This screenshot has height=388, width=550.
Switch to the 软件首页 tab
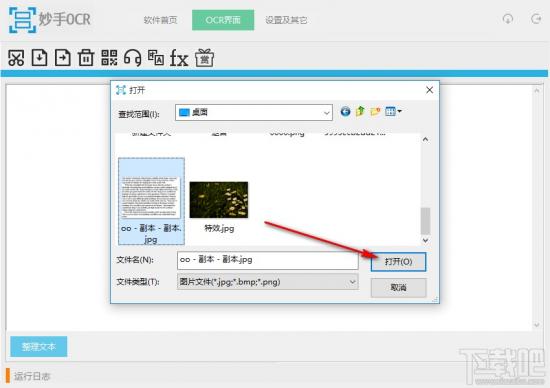point(160,20)
